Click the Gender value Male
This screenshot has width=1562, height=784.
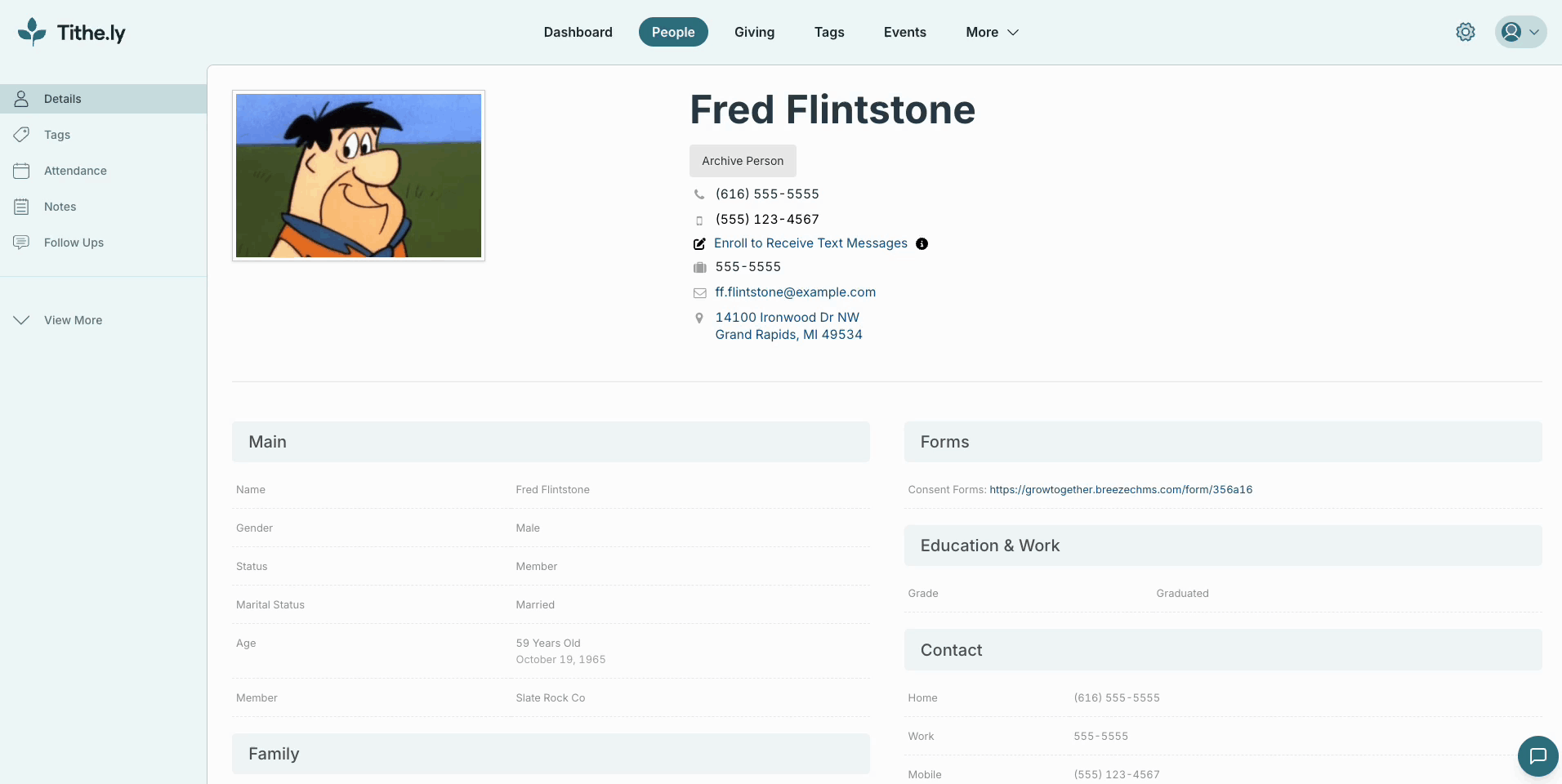coord(528,528)
